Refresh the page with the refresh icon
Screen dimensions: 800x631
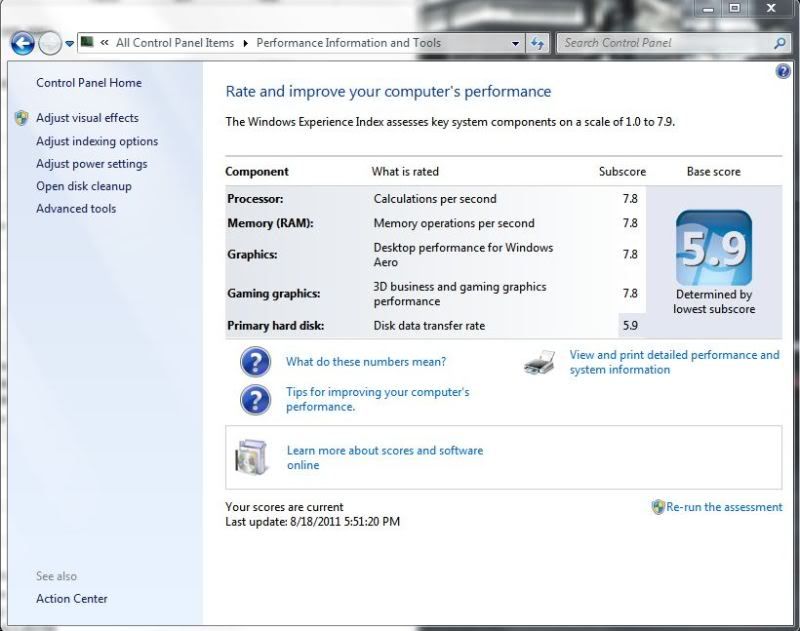tap(537, 43)
